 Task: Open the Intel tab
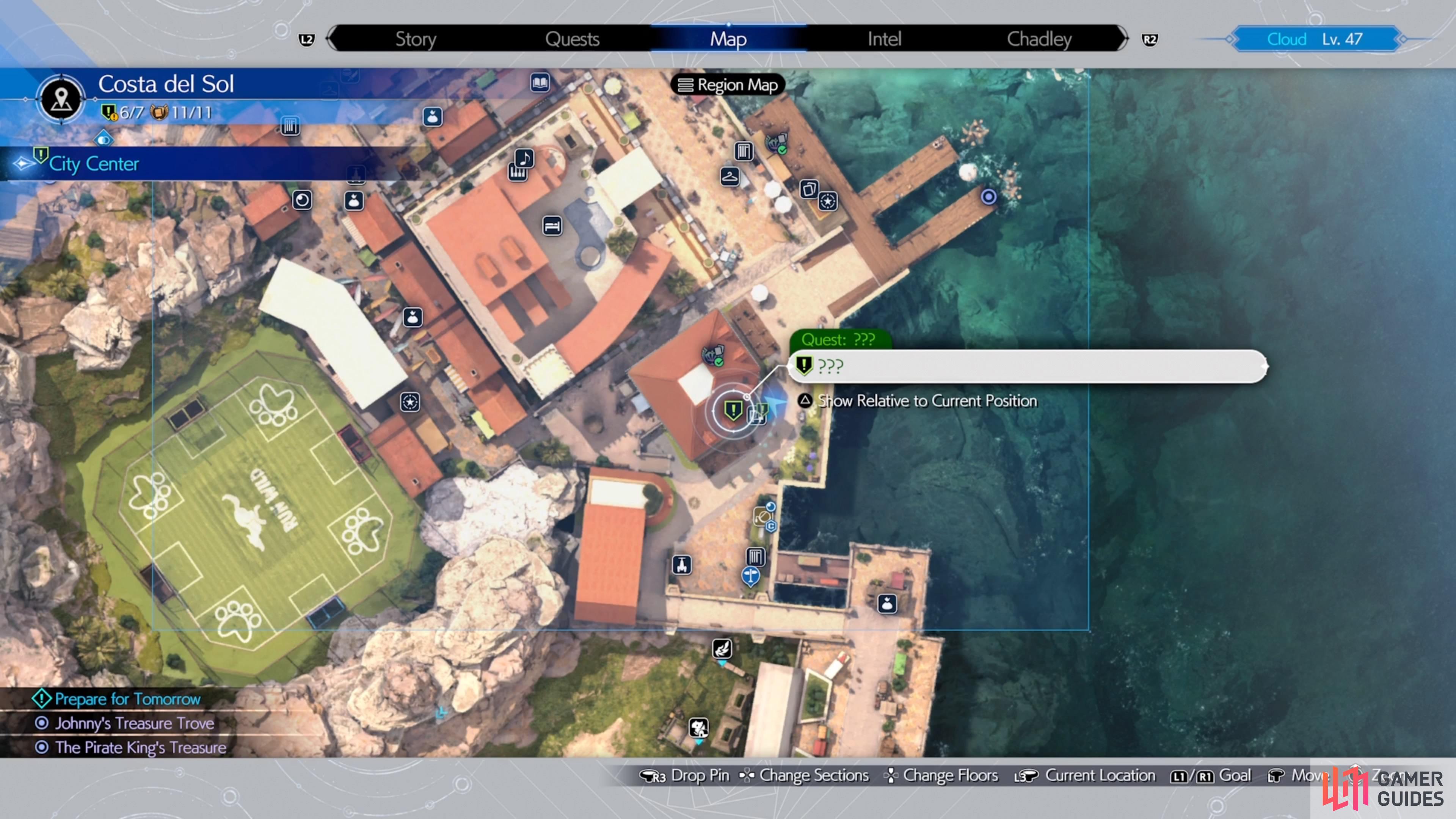pos(884,39)
